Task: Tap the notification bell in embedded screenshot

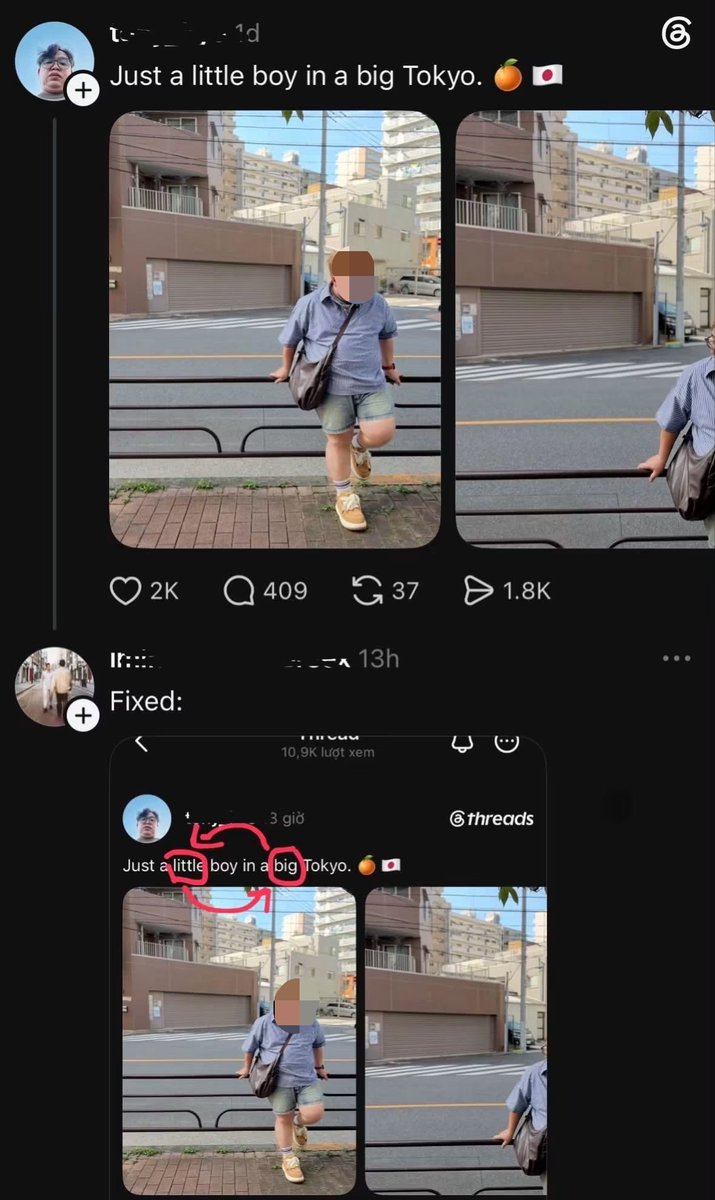Action: pos(462,743)
